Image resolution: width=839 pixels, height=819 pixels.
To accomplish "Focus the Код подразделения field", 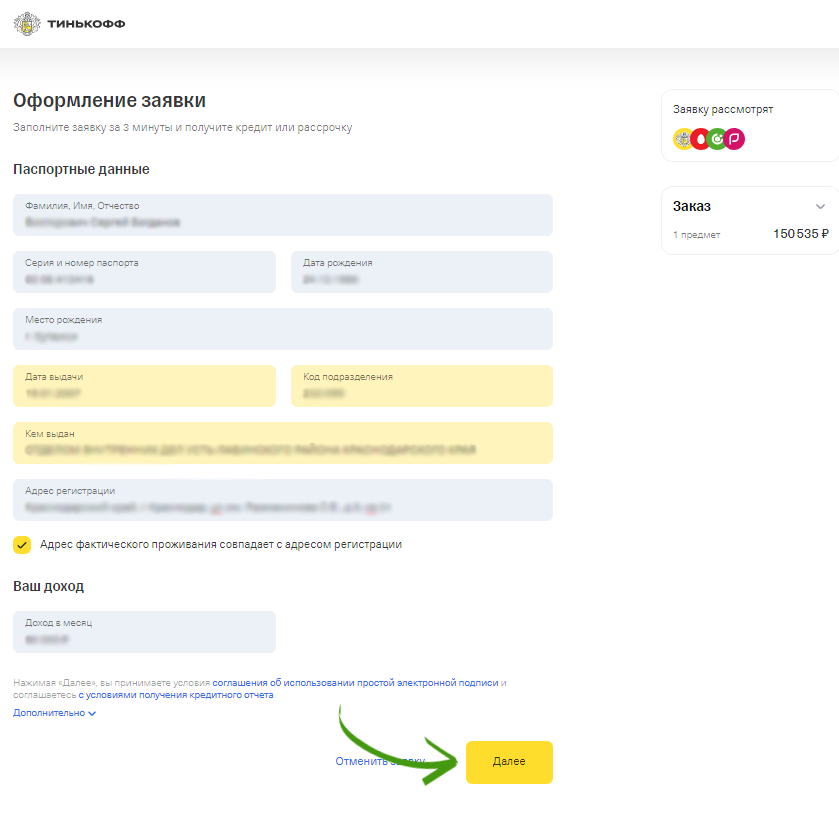I will coord(421,386).
